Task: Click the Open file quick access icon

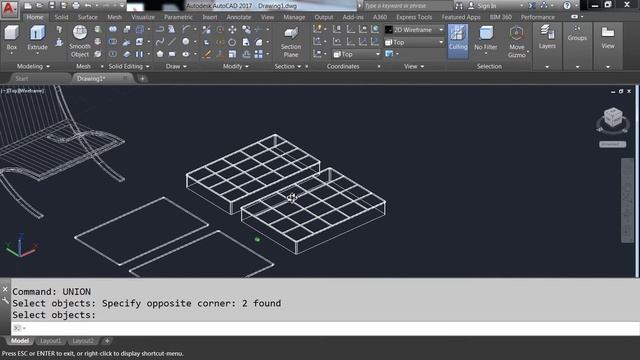Action: (x=40, y=6)
